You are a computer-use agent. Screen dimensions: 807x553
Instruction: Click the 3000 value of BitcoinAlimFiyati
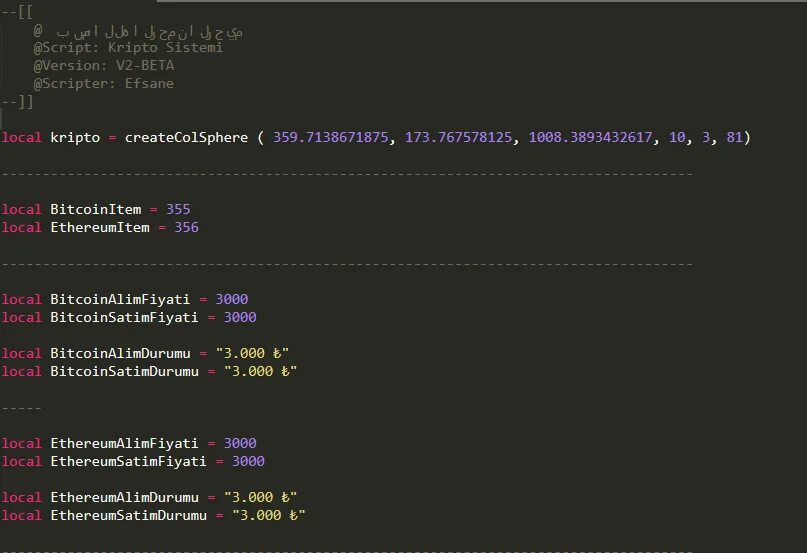232,300
